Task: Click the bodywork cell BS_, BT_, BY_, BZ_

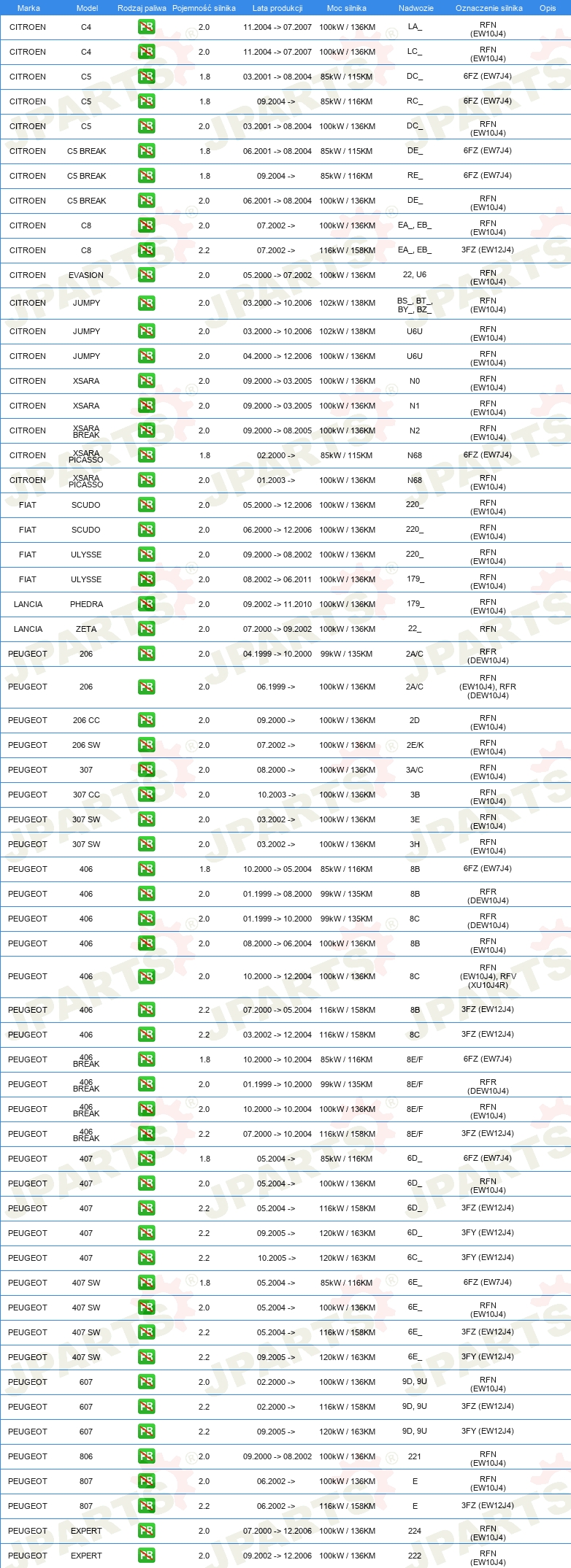Action: [x=415, y=305]
